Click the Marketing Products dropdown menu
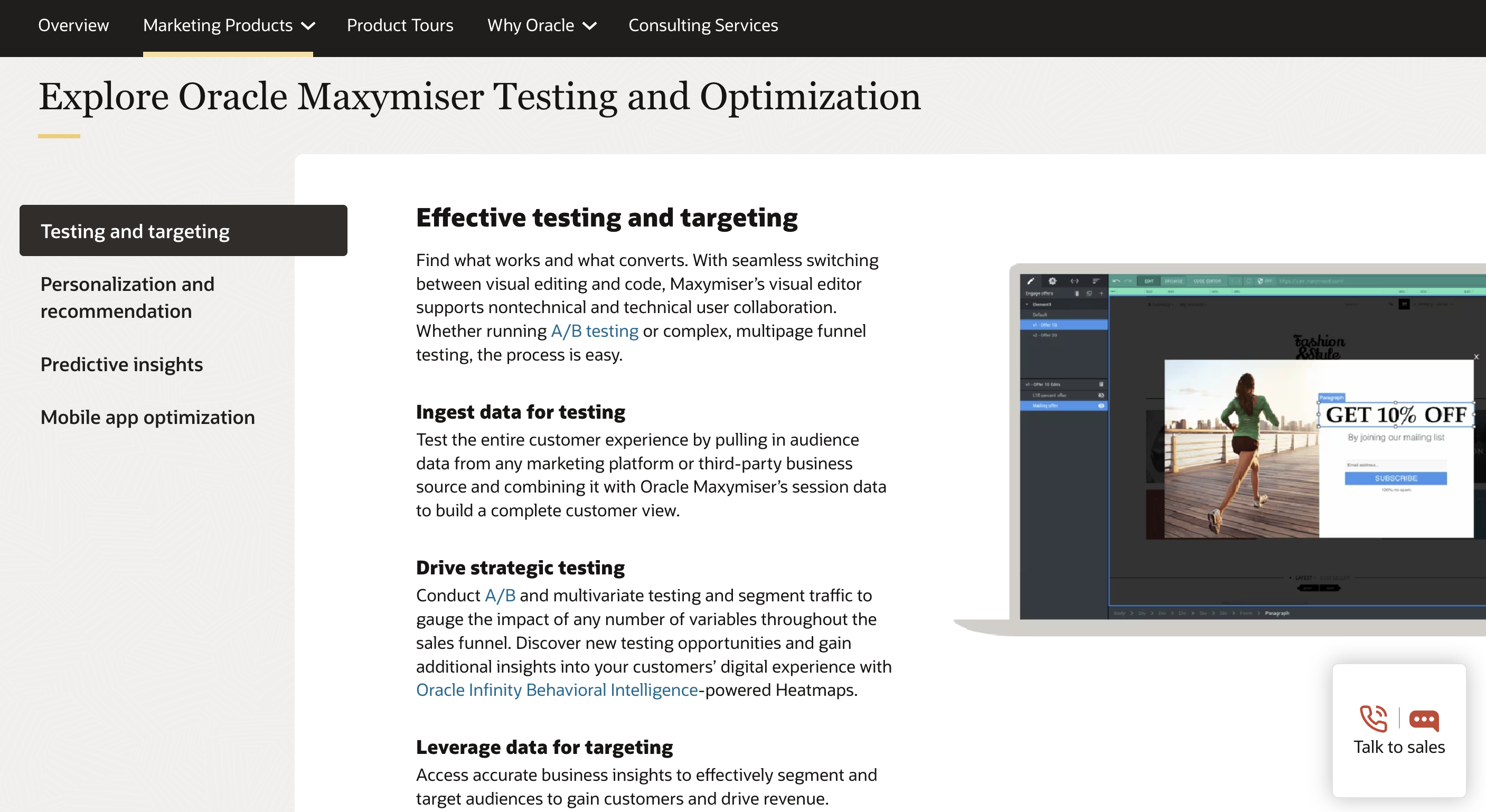Image resolution: width=1486 pixels, height=812 pixels. [x=227, y=25]
